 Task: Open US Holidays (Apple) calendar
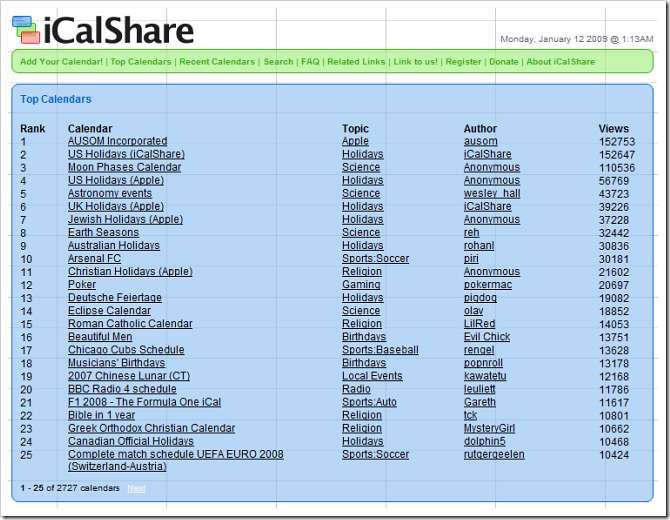coord(116,180)
